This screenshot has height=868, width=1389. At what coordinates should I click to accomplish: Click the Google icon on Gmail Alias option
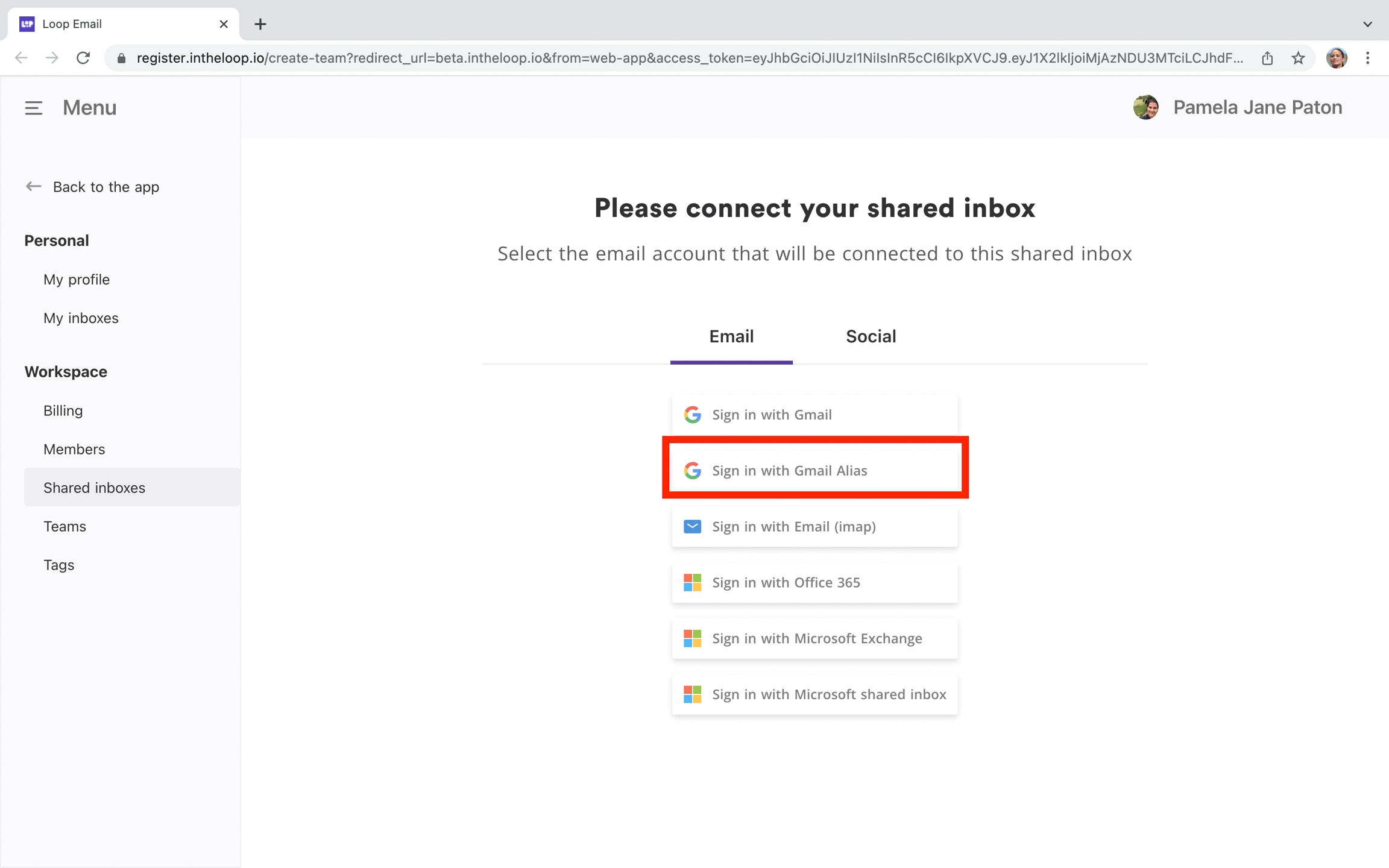[x=693, y=471]
